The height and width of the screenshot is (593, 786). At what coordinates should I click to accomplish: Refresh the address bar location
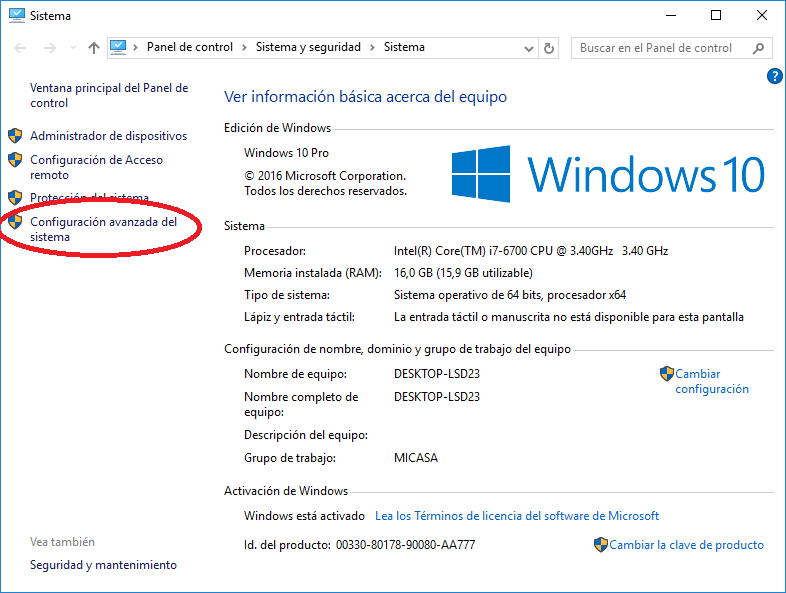(x=549, y=48)
